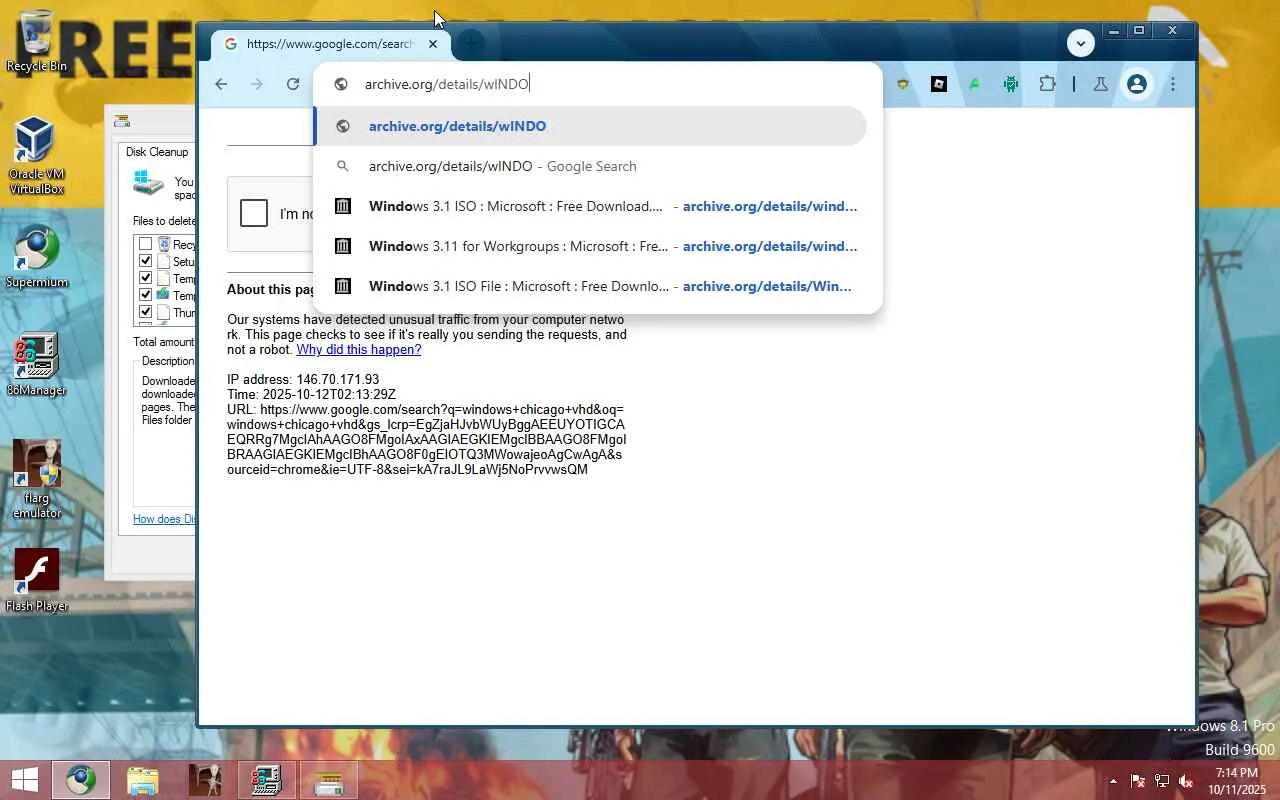Uncheck the Thumbnails checkbox in Disk Cleanup
Image resolution: width=1280 pixels, height=800 pixels.
pos(146,312)
